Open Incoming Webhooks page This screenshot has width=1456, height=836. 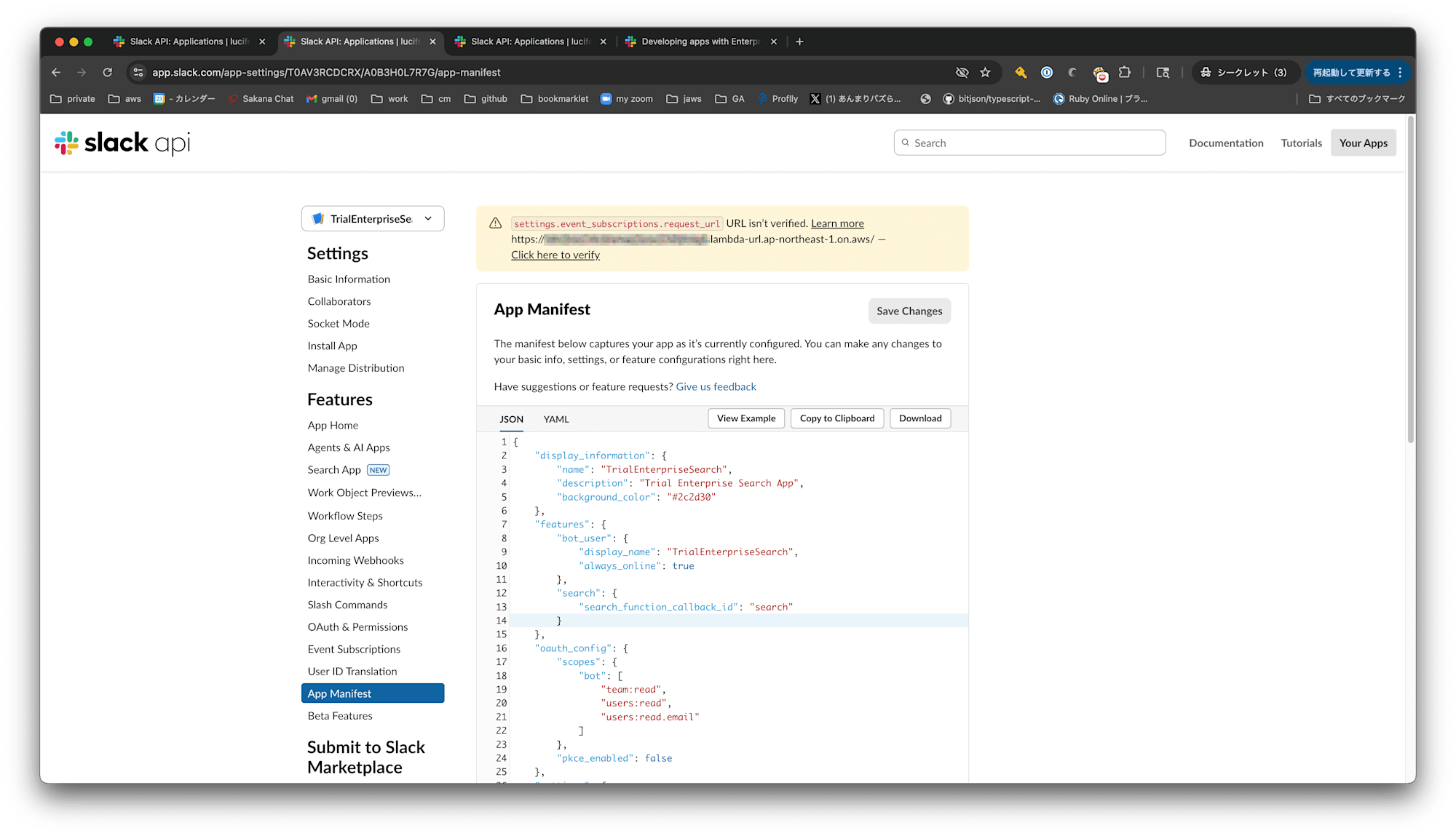[355, 560]
